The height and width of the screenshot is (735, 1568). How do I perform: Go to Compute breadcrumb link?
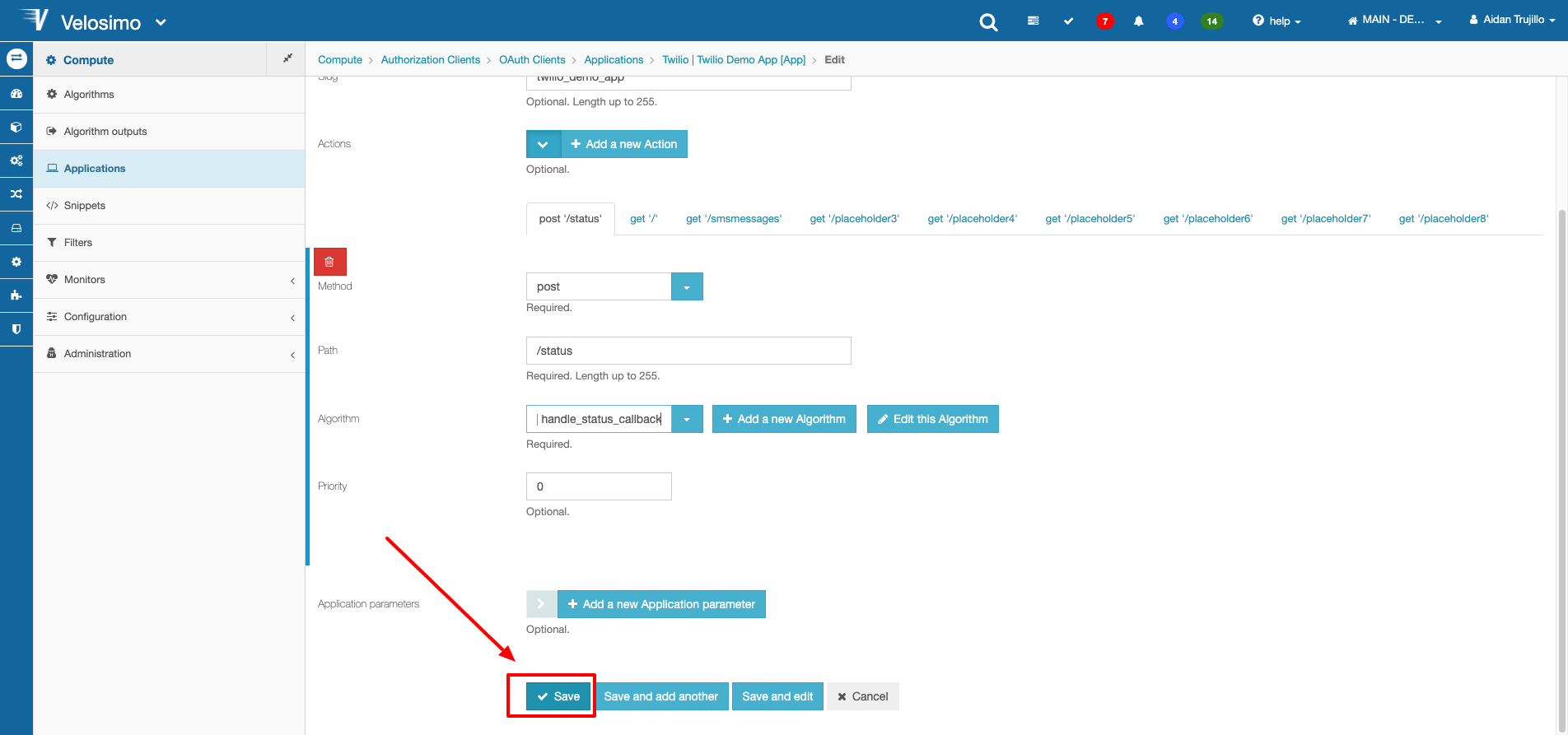tap(340, 59)
